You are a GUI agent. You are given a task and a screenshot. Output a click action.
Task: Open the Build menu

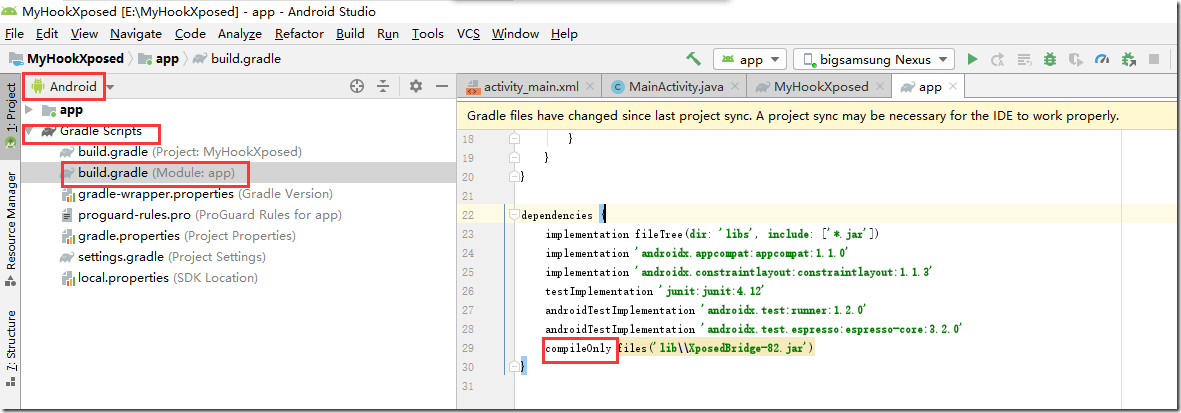pyautogui.click(x=350, y=34)
